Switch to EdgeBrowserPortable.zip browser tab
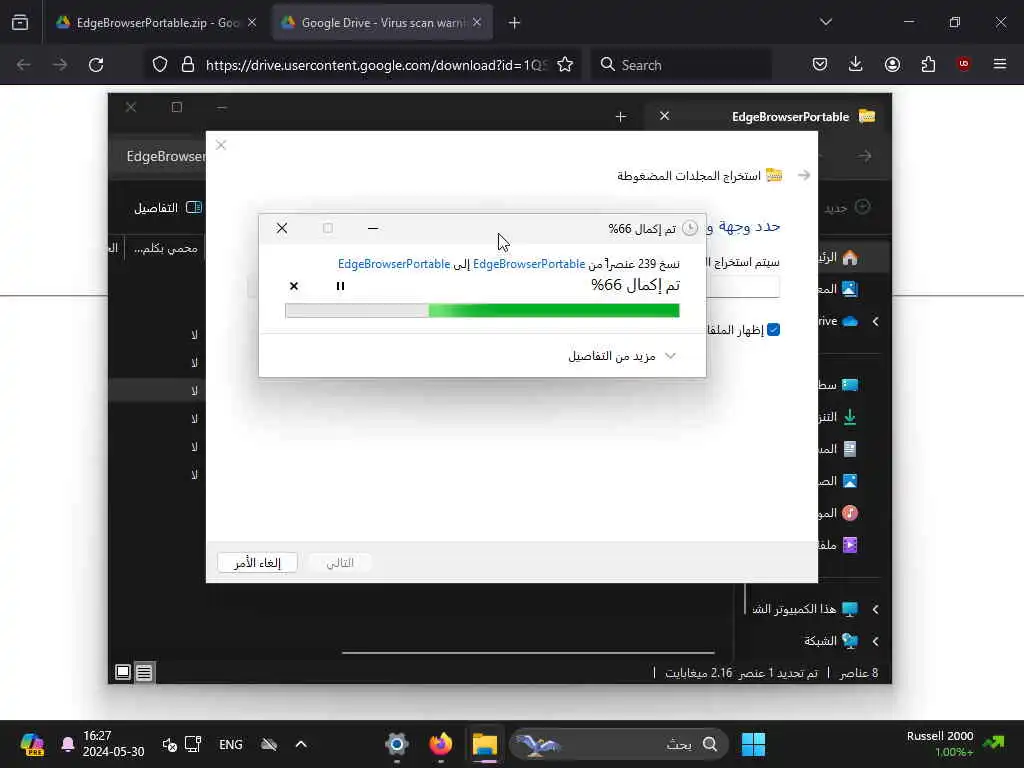This screenshot has height=768, width=1024. 156,23
